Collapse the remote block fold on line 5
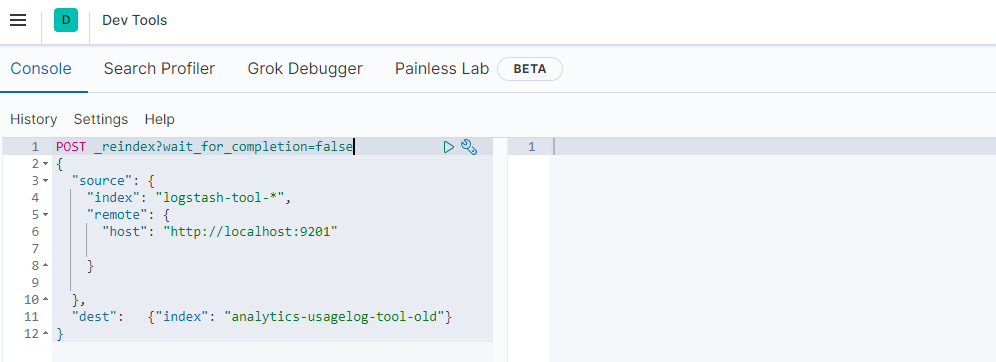996x362 pixels. (45, 215)
